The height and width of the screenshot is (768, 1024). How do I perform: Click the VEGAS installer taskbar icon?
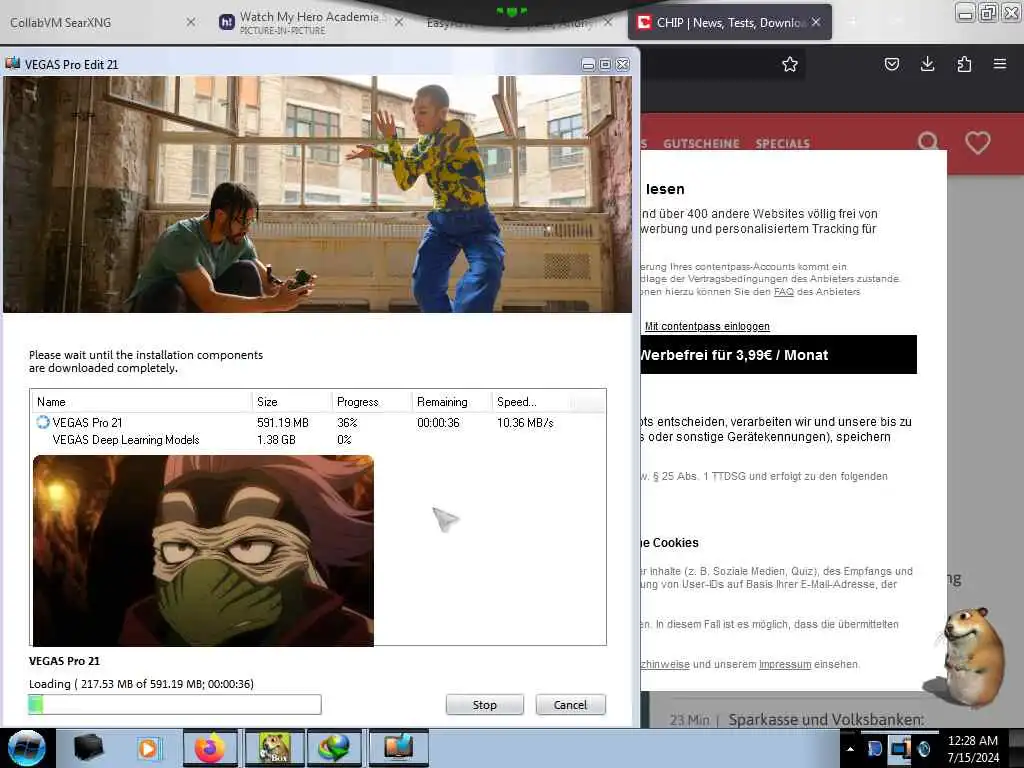coord(398,748)
